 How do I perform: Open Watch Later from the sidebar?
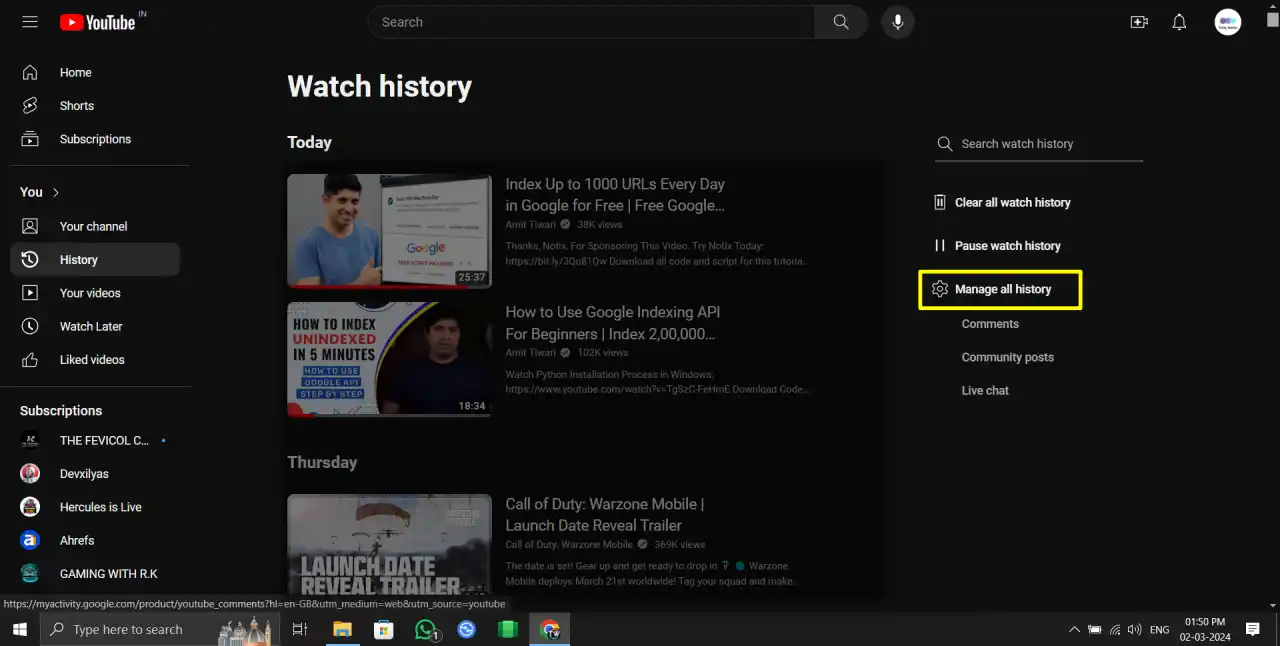[x=91, y=326]
